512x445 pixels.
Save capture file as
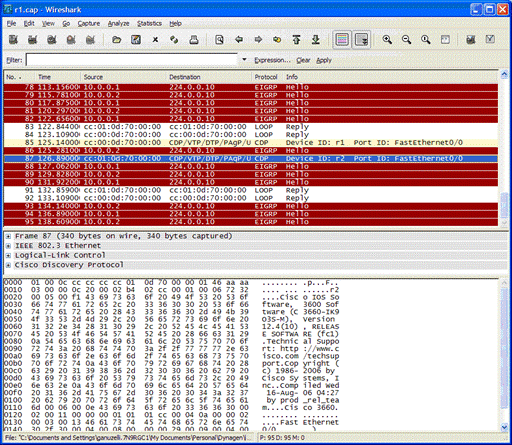point(136,40)
